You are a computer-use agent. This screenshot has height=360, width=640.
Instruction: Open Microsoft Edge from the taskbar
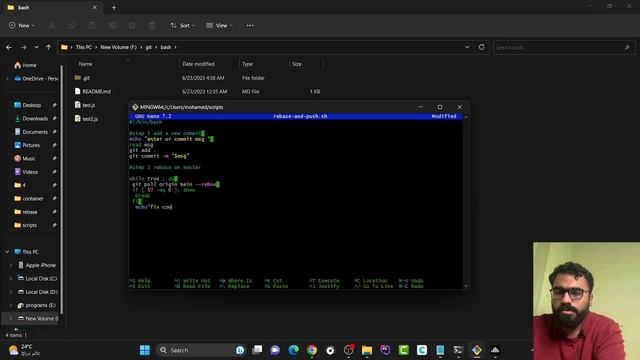(x=293, y=350)
